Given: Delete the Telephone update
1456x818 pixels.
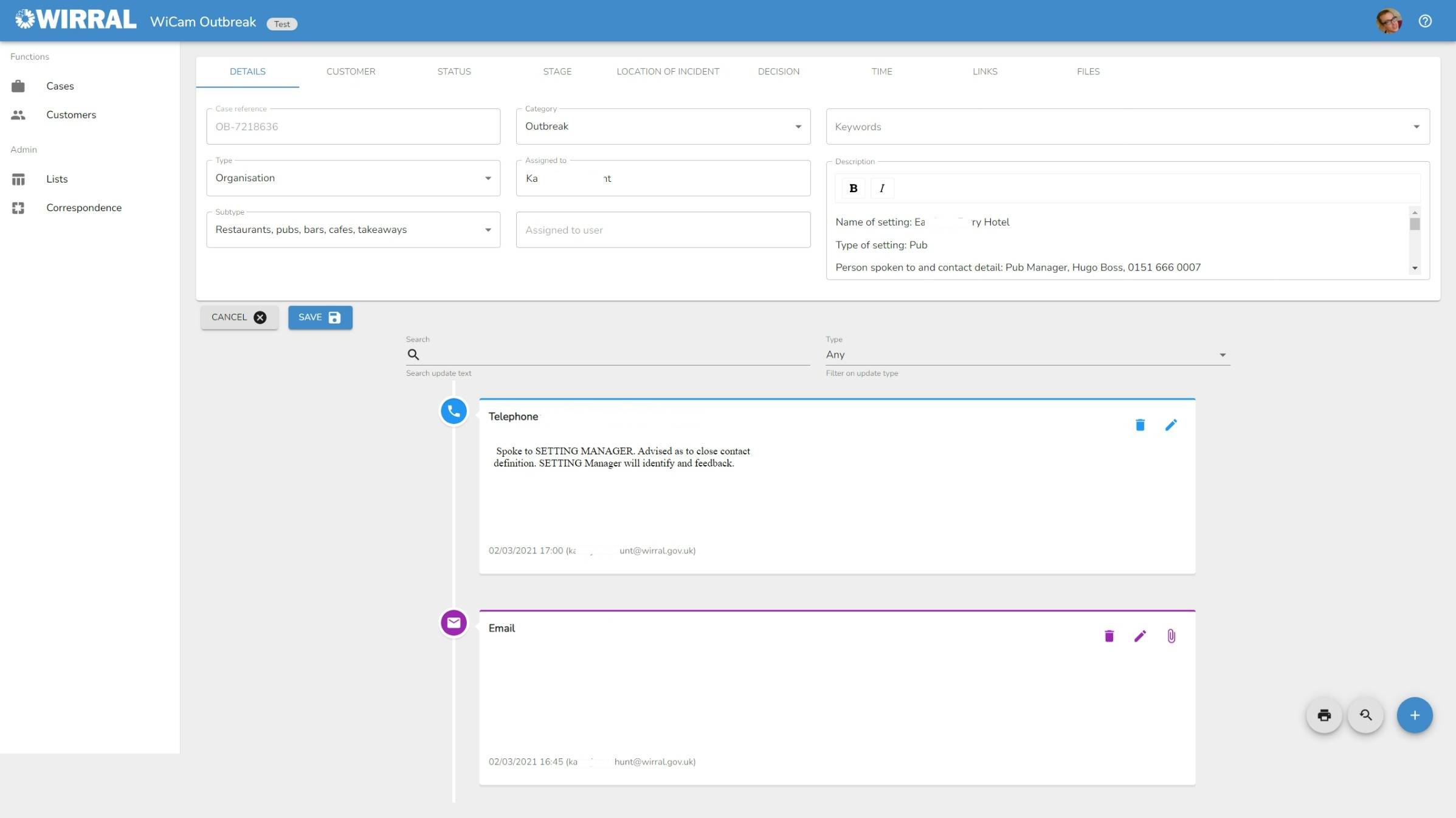Looking at the screenshot, I should pyautogui.click(x=1140, y=425).
